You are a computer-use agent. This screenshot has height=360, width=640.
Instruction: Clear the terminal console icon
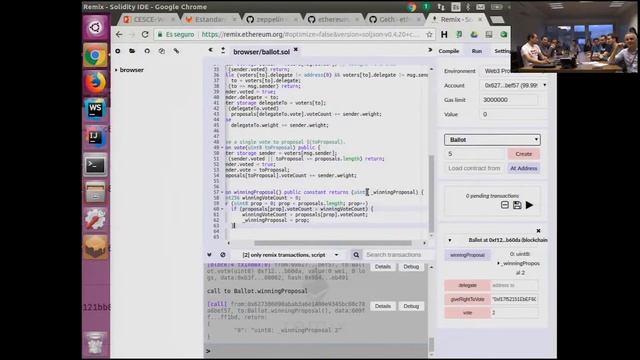tap(223, 255)
